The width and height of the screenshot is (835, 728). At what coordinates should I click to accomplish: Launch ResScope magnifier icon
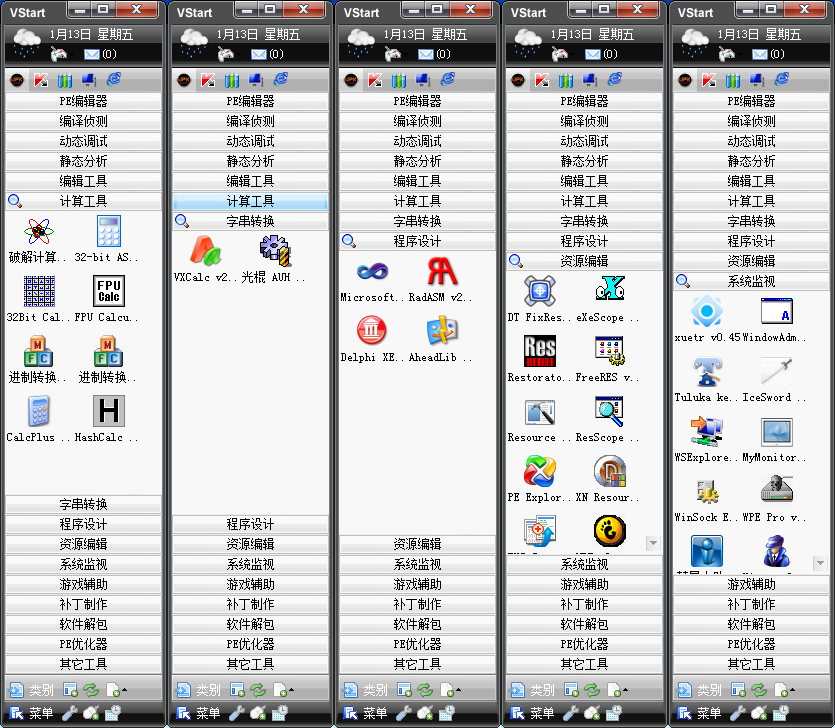[x=609, y=411]
